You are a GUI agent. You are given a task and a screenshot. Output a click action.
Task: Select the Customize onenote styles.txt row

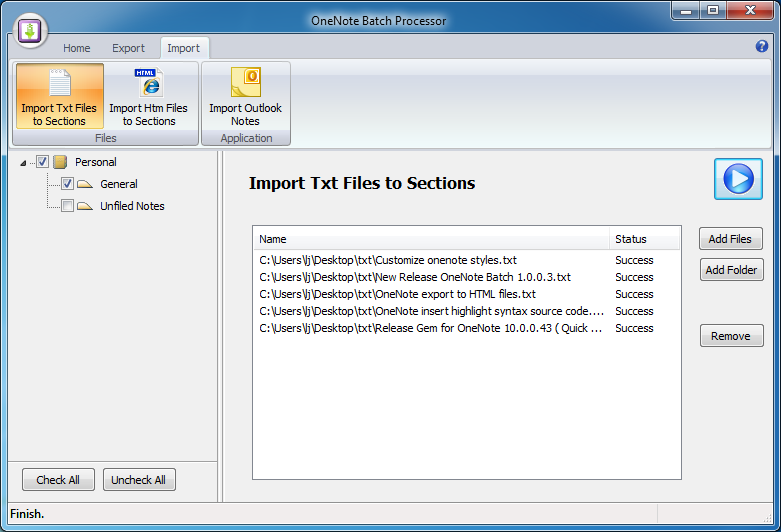coord(466,260)
